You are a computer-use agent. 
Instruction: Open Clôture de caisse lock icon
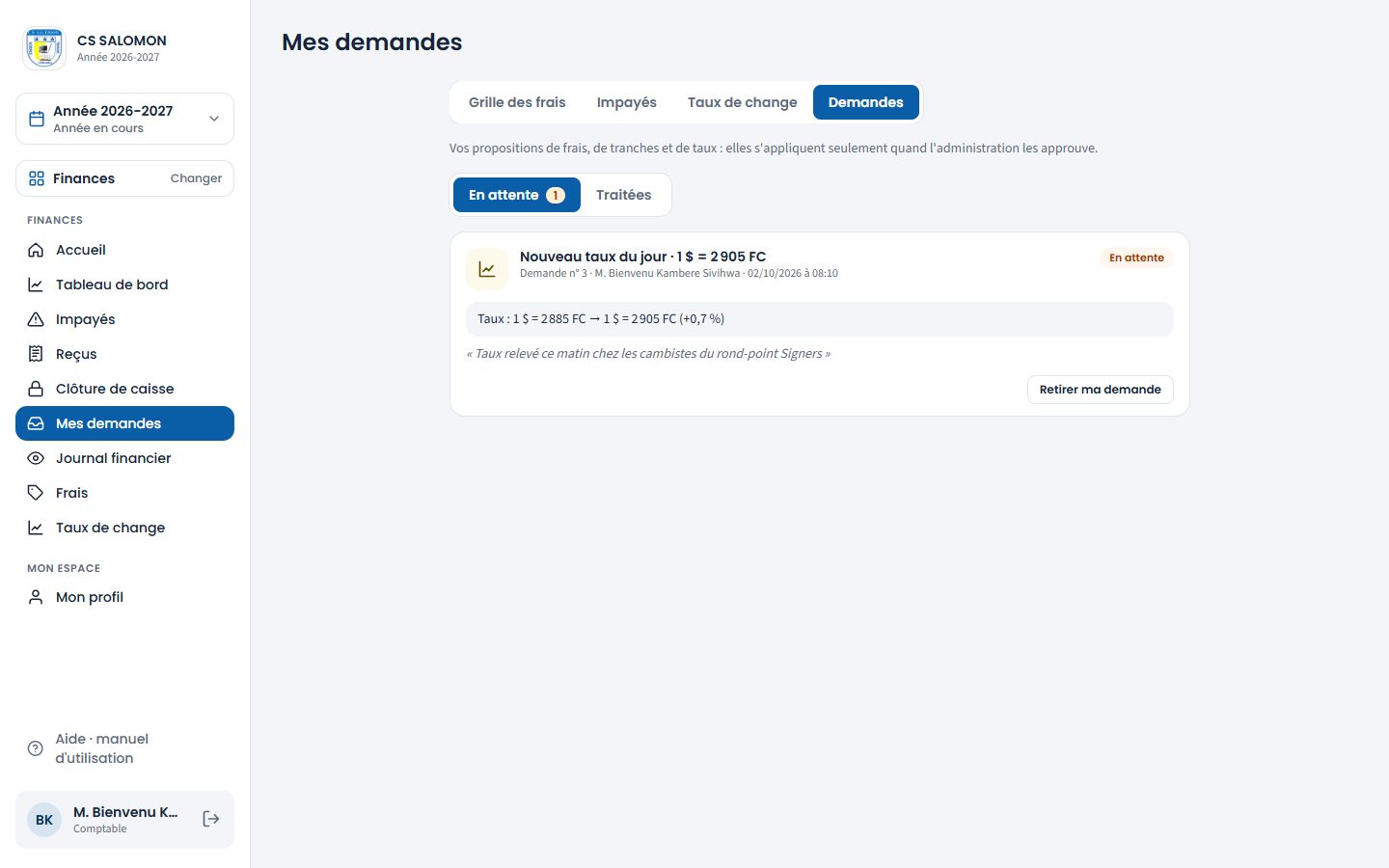(36, 389)
